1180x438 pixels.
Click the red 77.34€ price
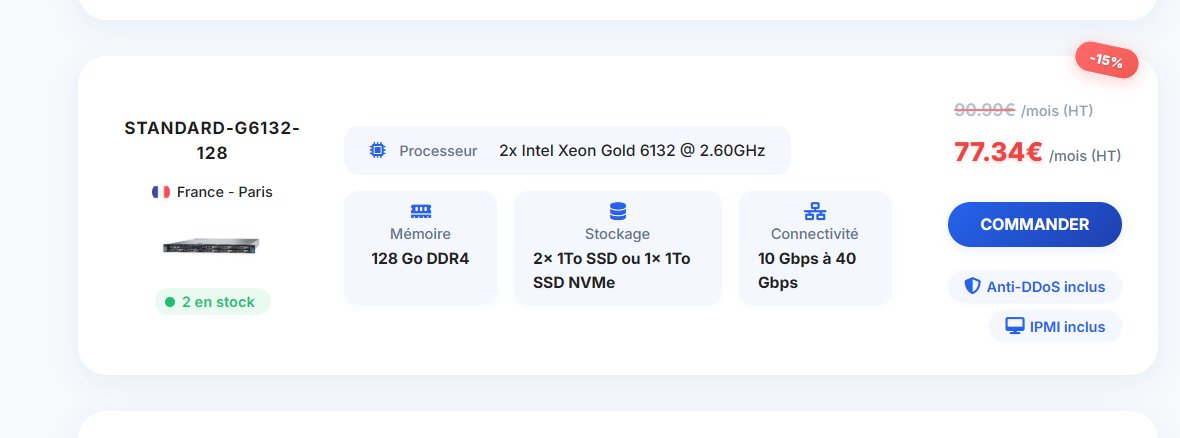click(x=998, y=152)
